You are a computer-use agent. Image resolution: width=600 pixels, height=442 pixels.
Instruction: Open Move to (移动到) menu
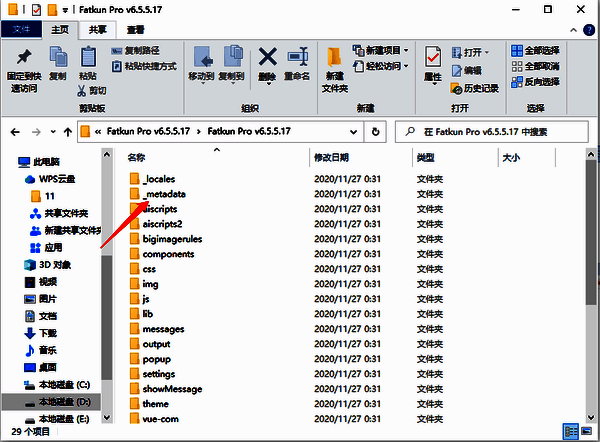pos(201,64)
